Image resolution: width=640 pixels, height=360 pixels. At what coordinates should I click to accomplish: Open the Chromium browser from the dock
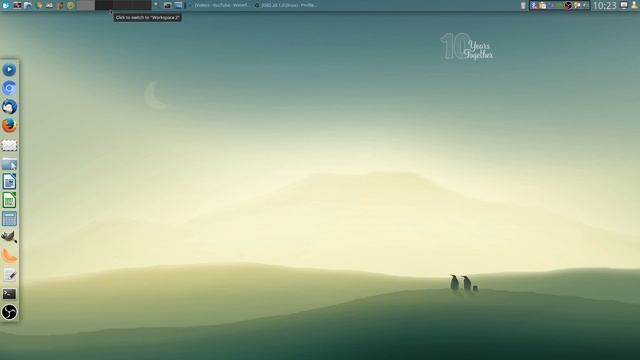[9, 88]
